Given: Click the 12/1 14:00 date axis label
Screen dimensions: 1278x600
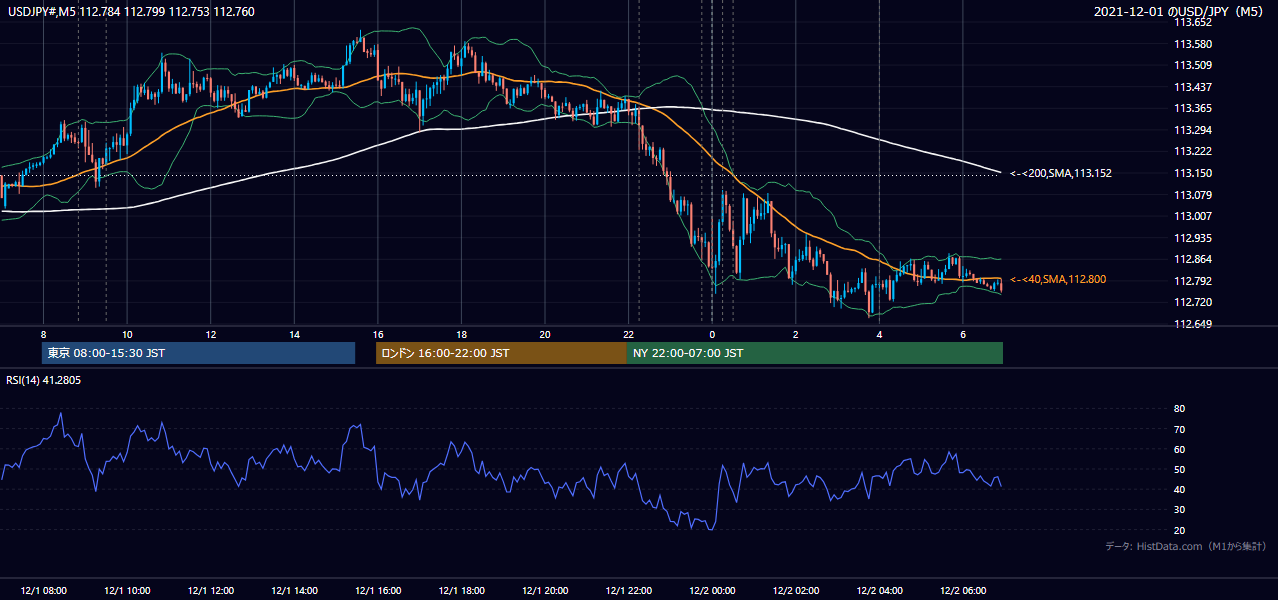Looking at the screenshot, I should (x=294, y=590).
